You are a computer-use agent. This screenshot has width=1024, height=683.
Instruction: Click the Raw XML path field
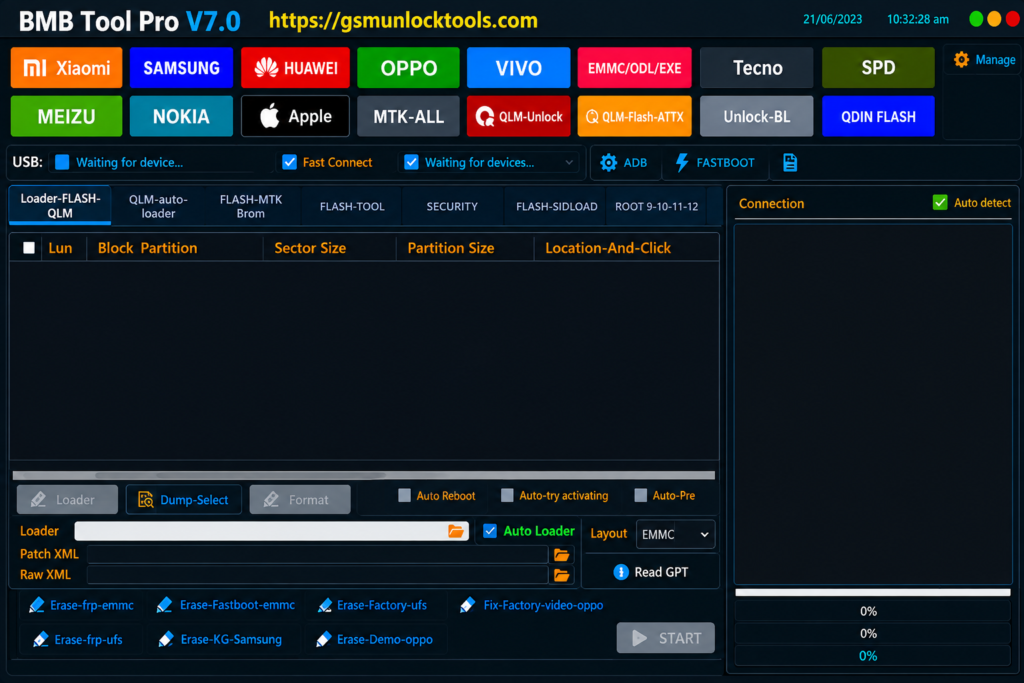click(317, 575)
